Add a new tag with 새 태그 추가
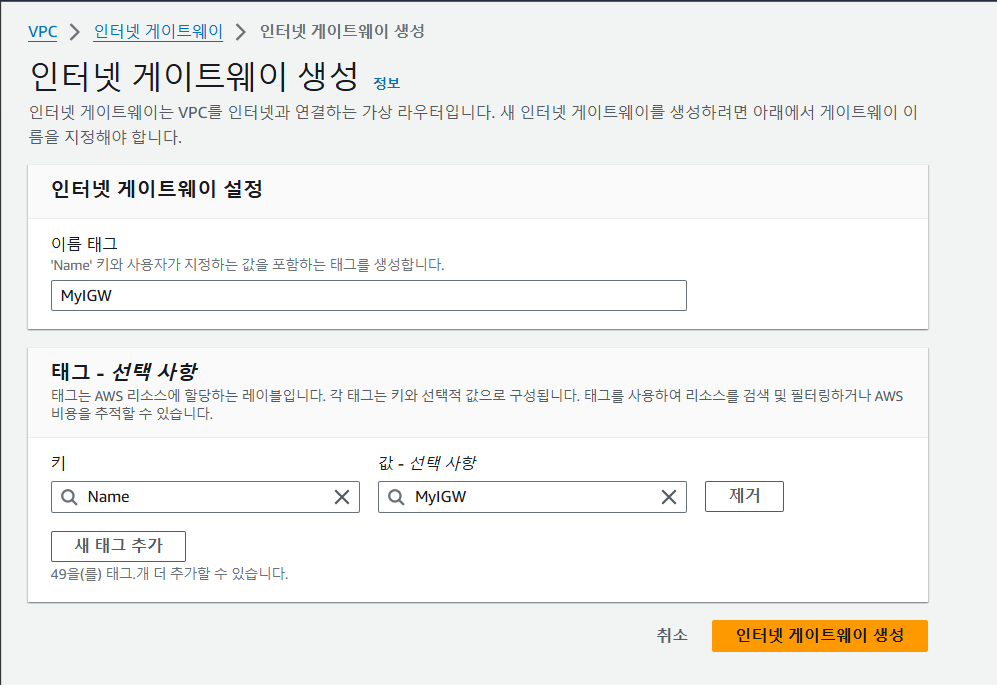997x685 pixels. pyautogui.click(x=118, y=546)
